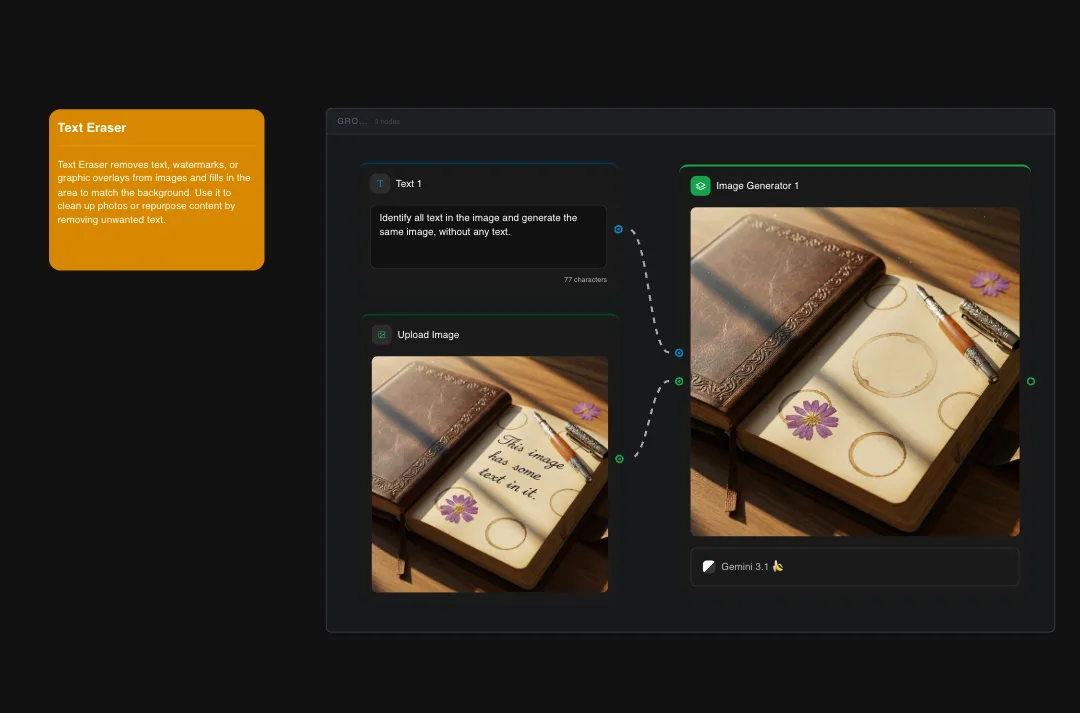1080x713 pixels.
Task: Open the Gemini 3.1 model selector
Action: [854, 566]
